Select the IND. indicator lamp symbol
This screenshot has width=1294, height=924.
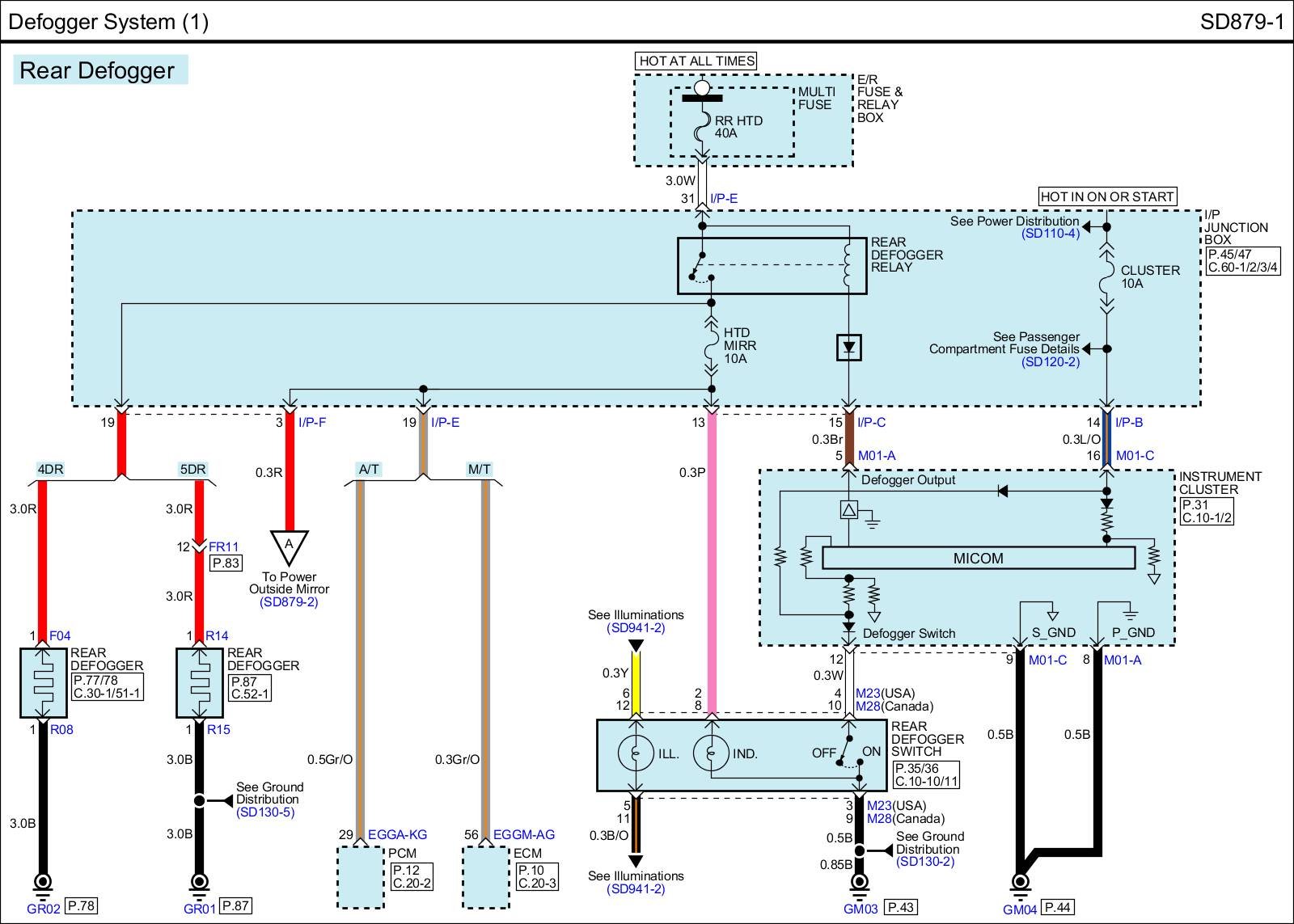pos(711,753)
